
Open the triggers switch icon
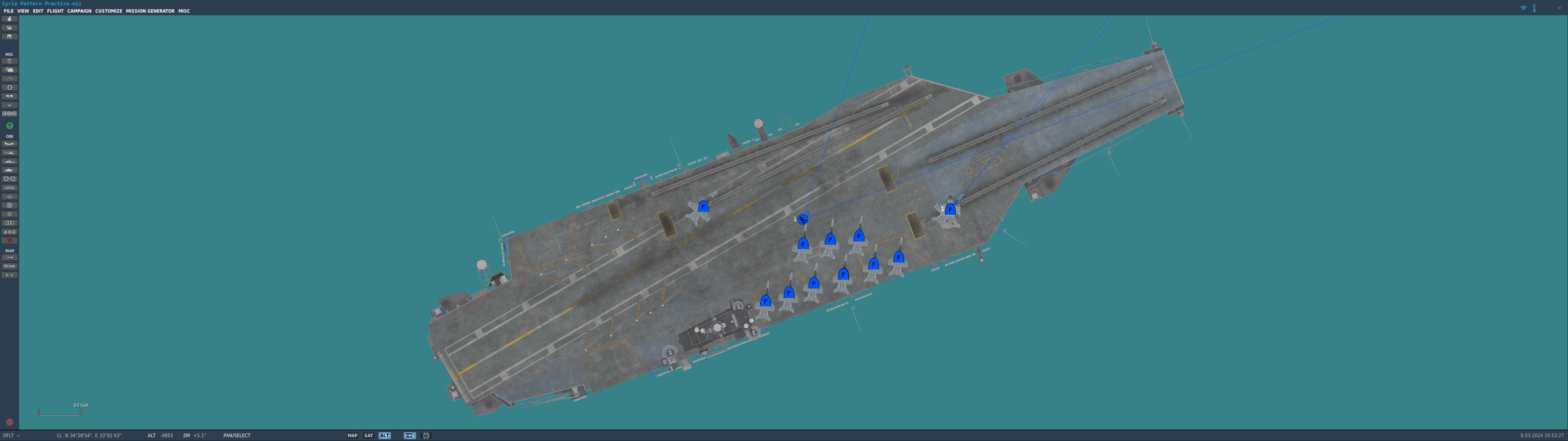point(9,79)
